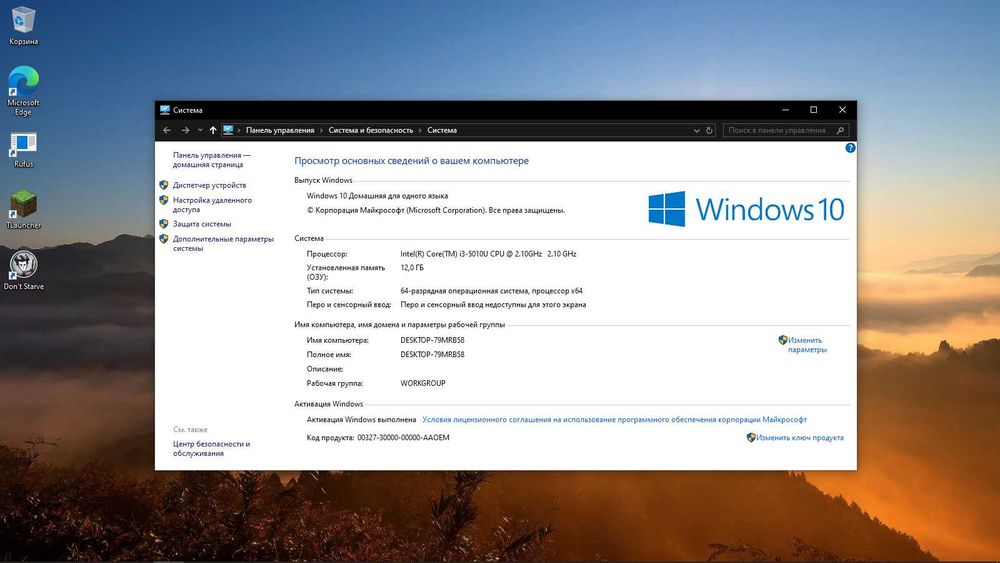Click the search magnifier icon
The image size is (1000, 563).
coord(840,130)
